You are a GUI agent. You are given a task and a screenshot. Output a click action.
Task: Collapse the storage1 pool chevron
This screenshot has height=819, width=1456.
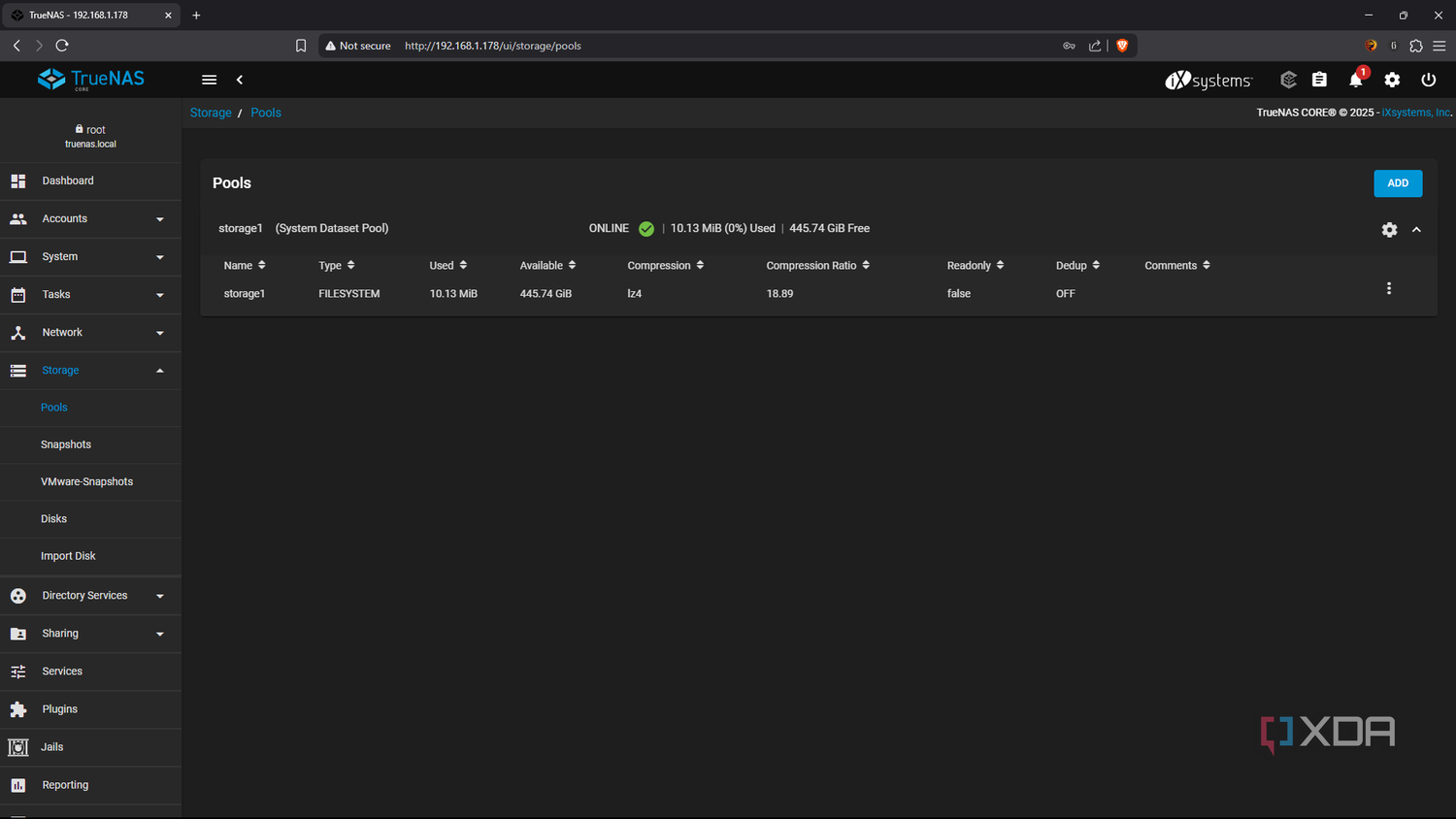pyautogui.click(x=1416, y=230)
